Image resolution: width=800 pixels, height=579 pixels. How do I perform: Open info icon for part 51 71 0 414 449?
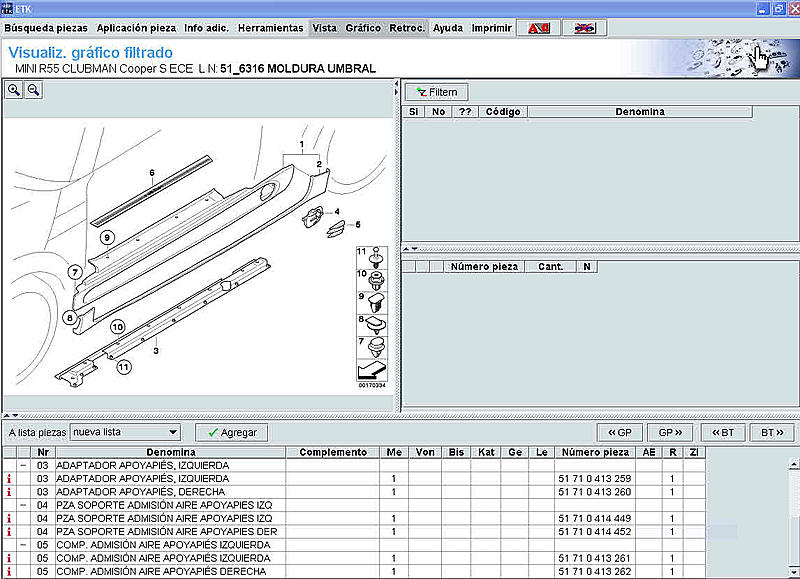9,518
